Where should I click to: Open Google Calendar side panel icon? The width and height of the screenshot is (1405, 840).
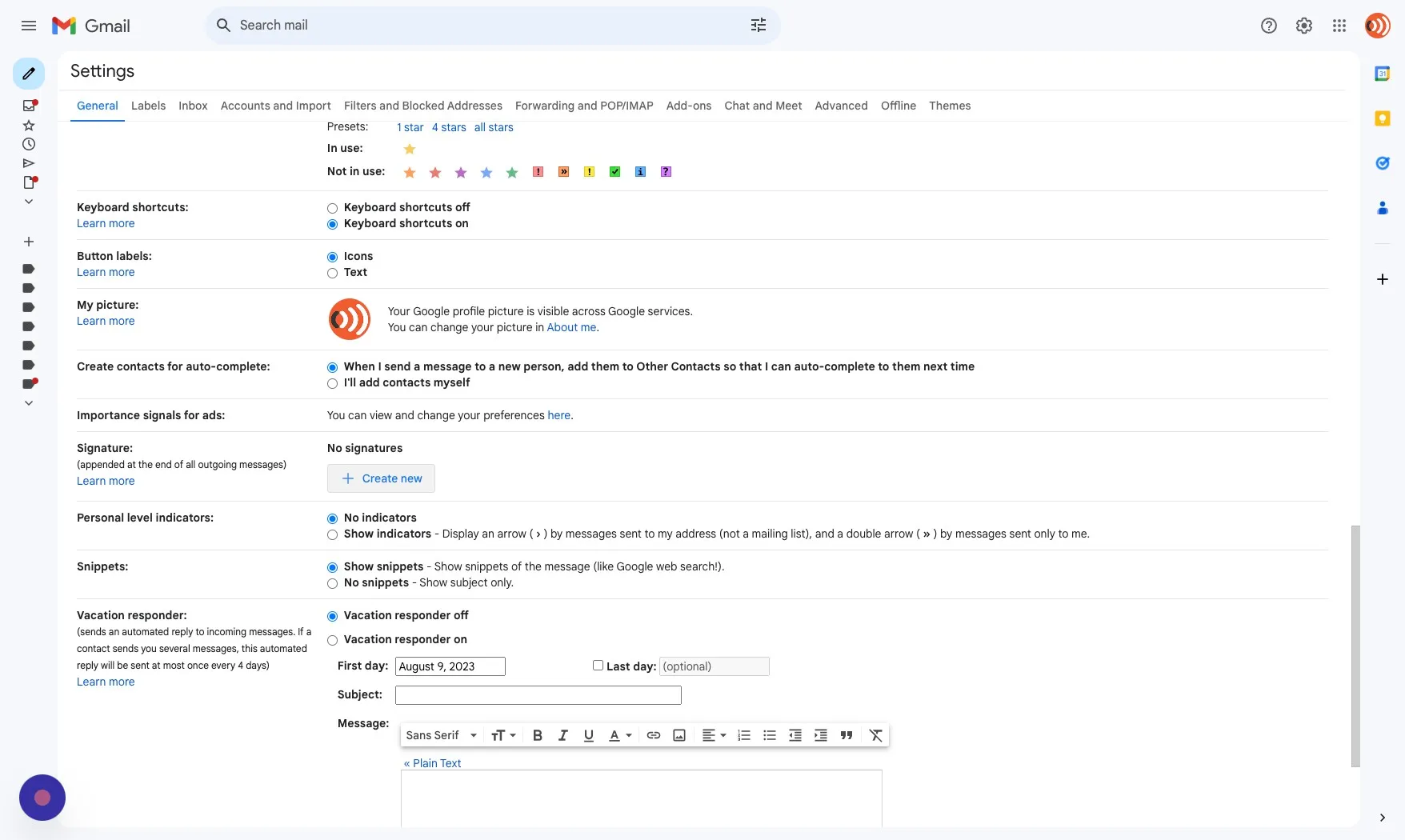pos(1383,74)
